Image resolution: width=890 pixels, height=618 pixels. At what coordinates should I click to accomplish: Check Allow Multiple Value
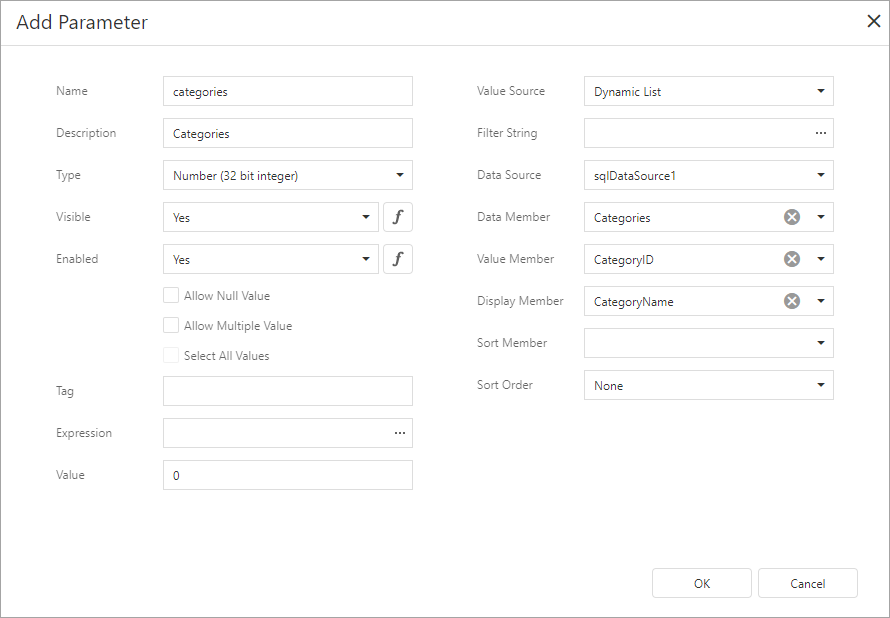tap(170, 325)
